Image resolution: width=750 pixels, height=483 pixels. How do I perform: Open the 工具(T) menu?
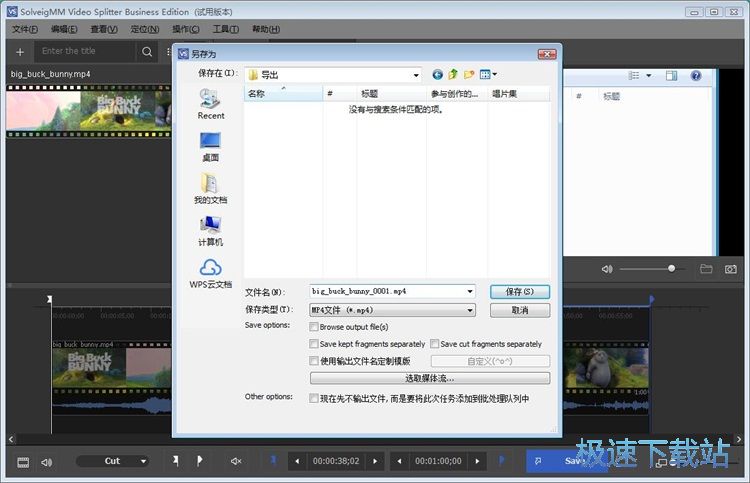pos(225,29)
